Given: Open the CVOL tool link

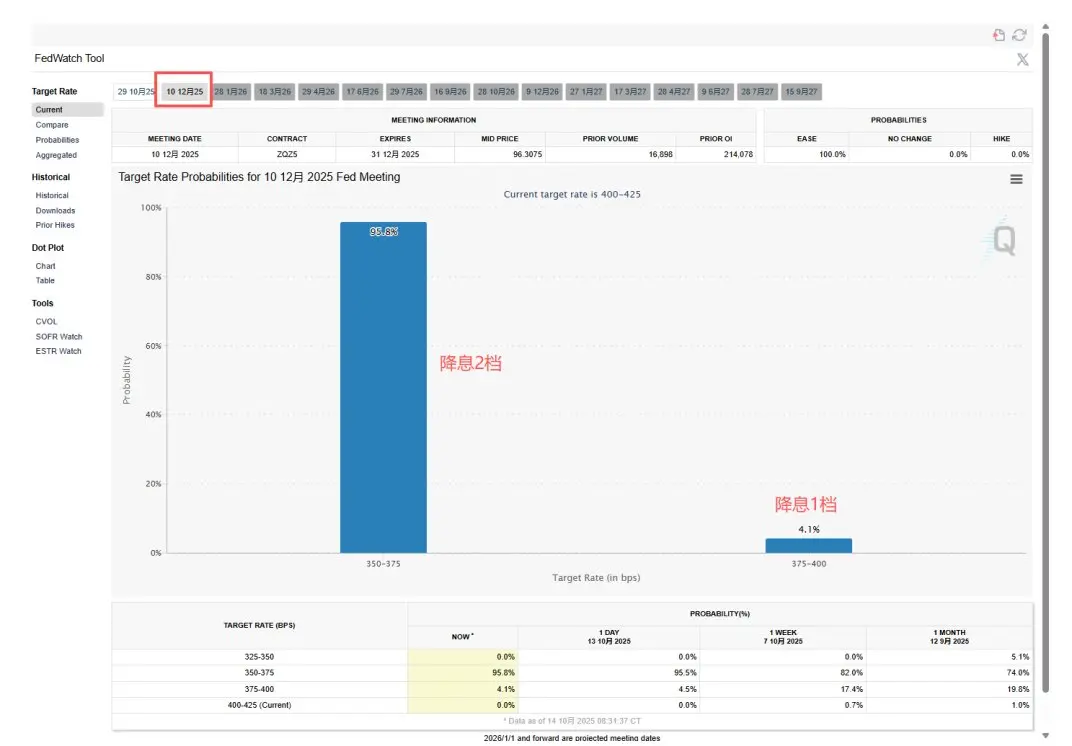Looking at the screenshot, I should click(x=46, y=321).
